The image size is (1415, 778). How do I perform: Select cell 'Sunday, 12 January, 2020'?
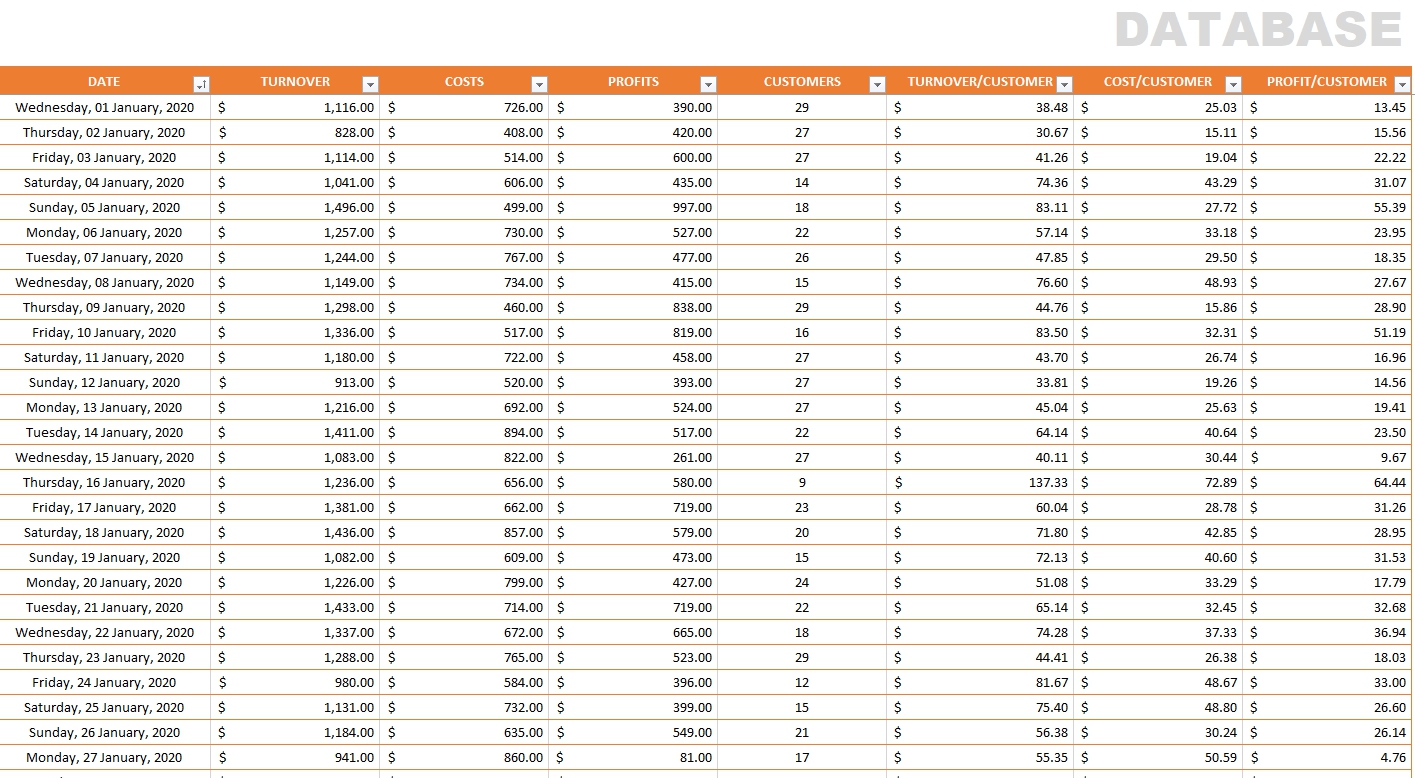coord(105,382)
